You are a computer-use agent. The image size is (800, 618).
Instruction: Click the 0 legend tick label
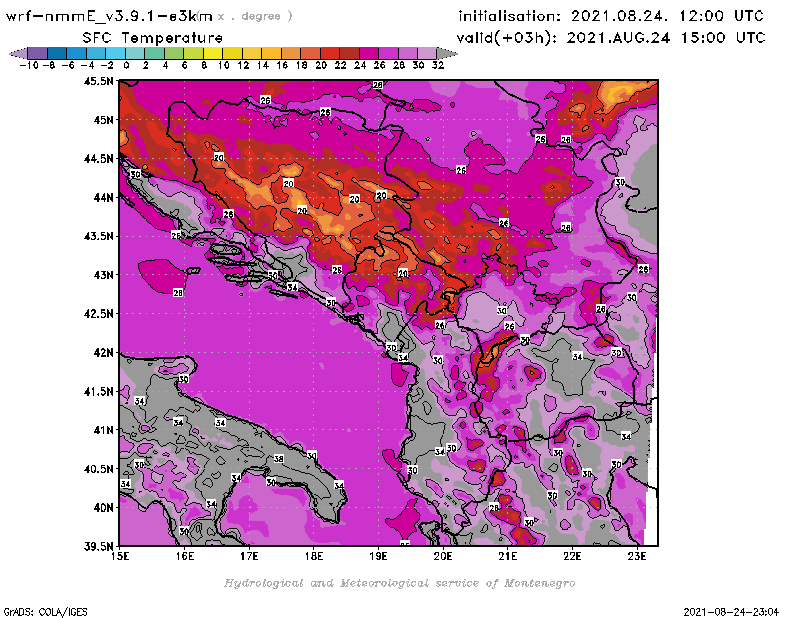click(x=126, y=65)
